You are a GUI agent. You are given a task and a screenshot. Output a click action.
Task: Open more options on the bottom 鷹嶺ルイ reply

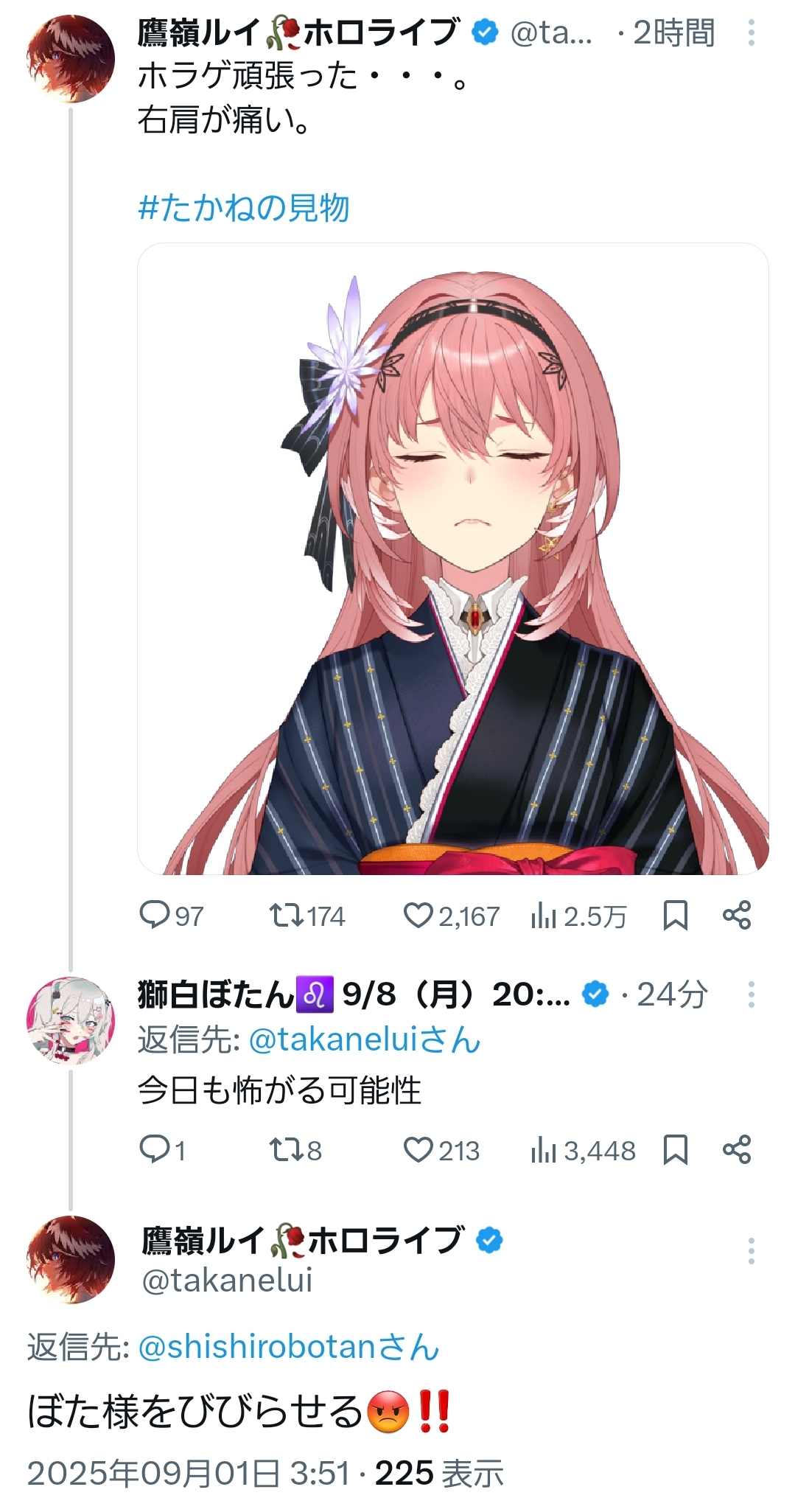tap(751, 1251)
